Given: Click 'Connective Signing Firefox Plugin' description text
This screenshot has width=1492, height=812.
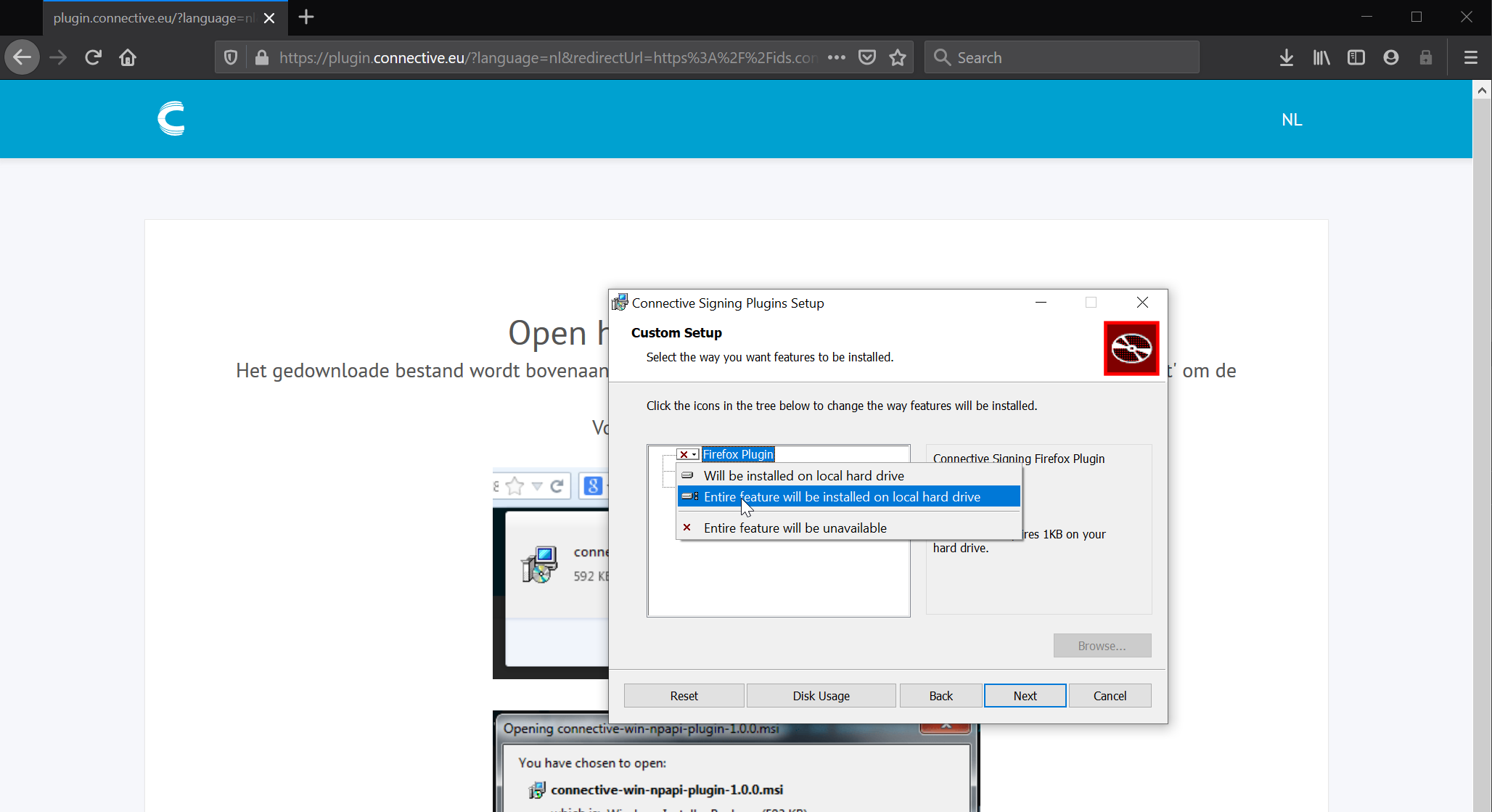Looking at the screenshot, I should 1019,459.
